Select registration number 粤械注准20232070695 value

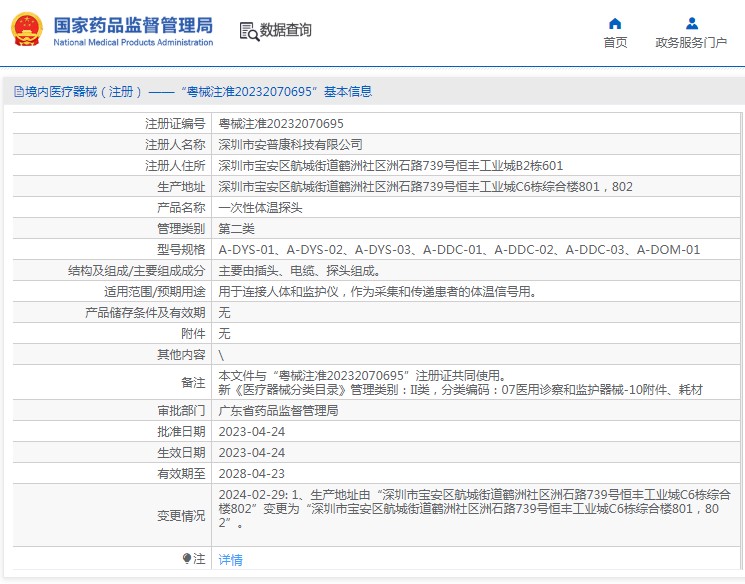[281, 124]
